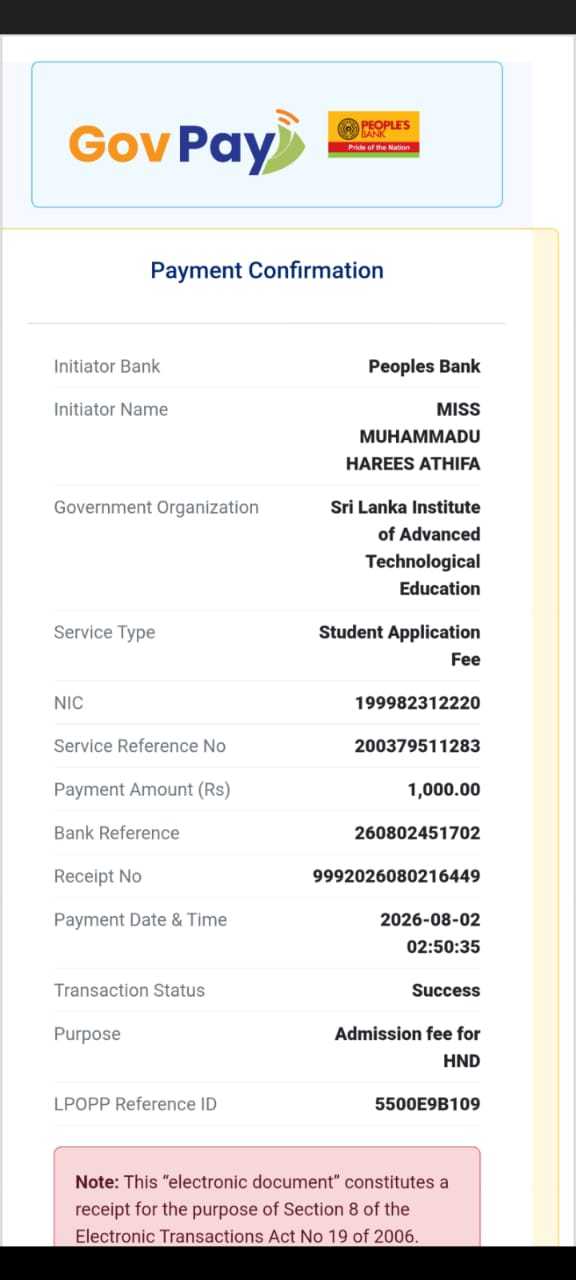Viewport: 576px width, 1280px height.
Task: Click the Success transaction status
Action: 446,990
